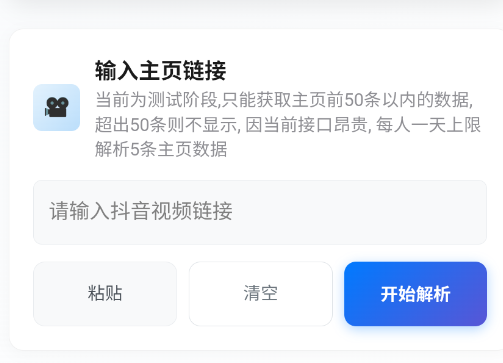Screen dimensions: 503x363
Task: Click the 粘贴 paste button
Action: pos(105,293)
